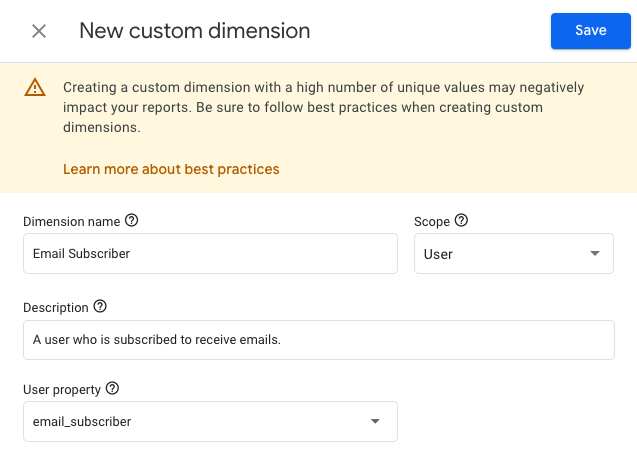This screenshot has height=476, width=637.
Task: Save the new custom dimension
Action: coord(591,31)
